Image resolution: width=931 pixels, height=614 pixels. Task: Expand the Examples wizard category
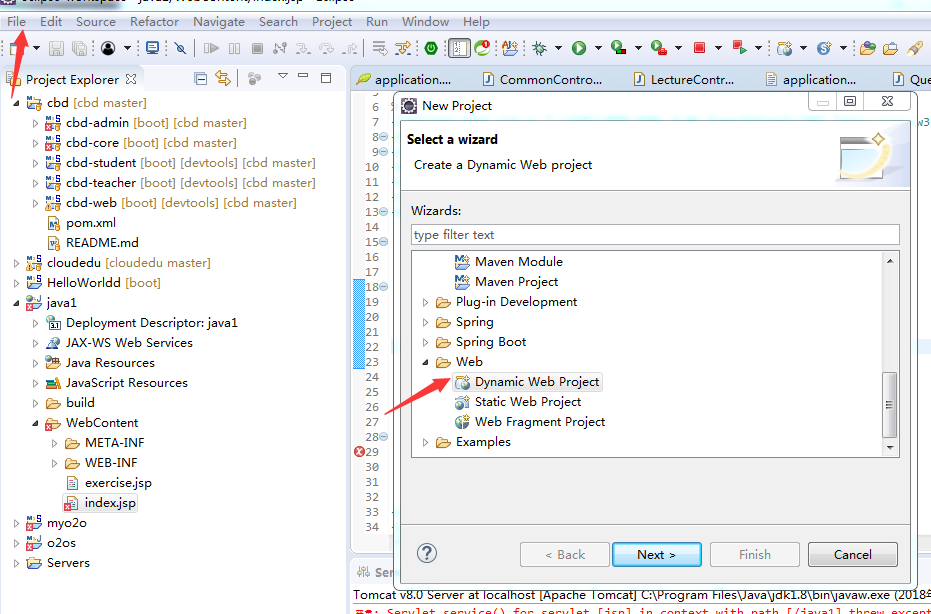[425, 442]
